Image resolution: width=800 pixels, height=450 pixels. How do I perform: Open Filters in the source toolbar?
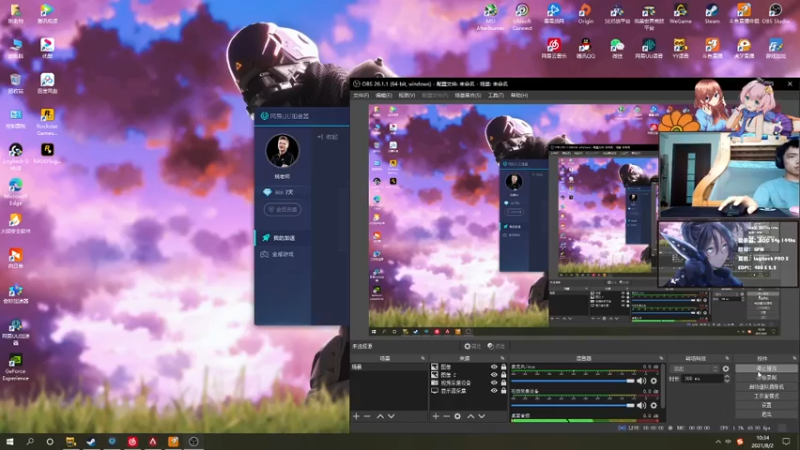496,346
